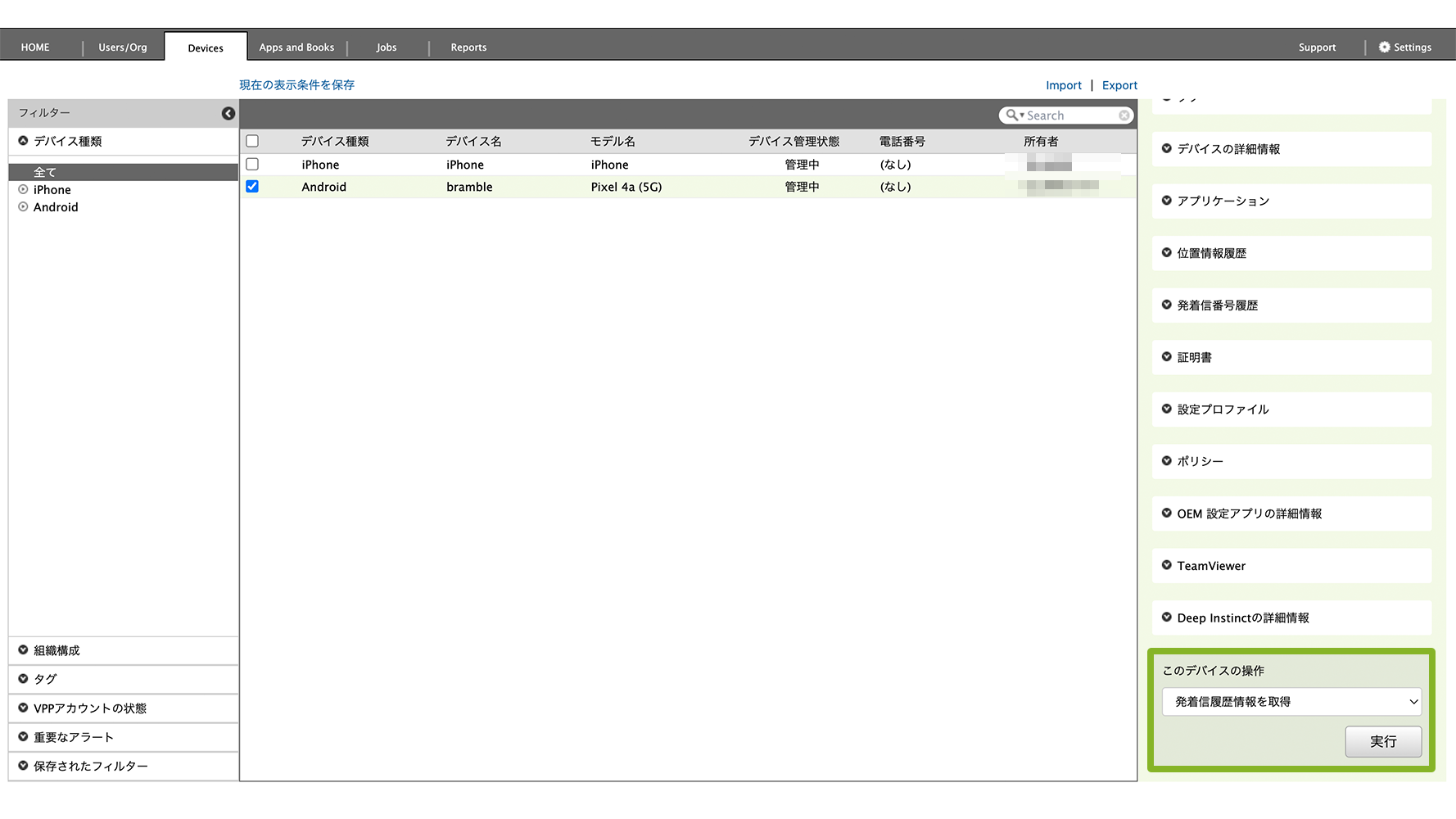Check the iPhone device row checkbox

click(252, 165)
